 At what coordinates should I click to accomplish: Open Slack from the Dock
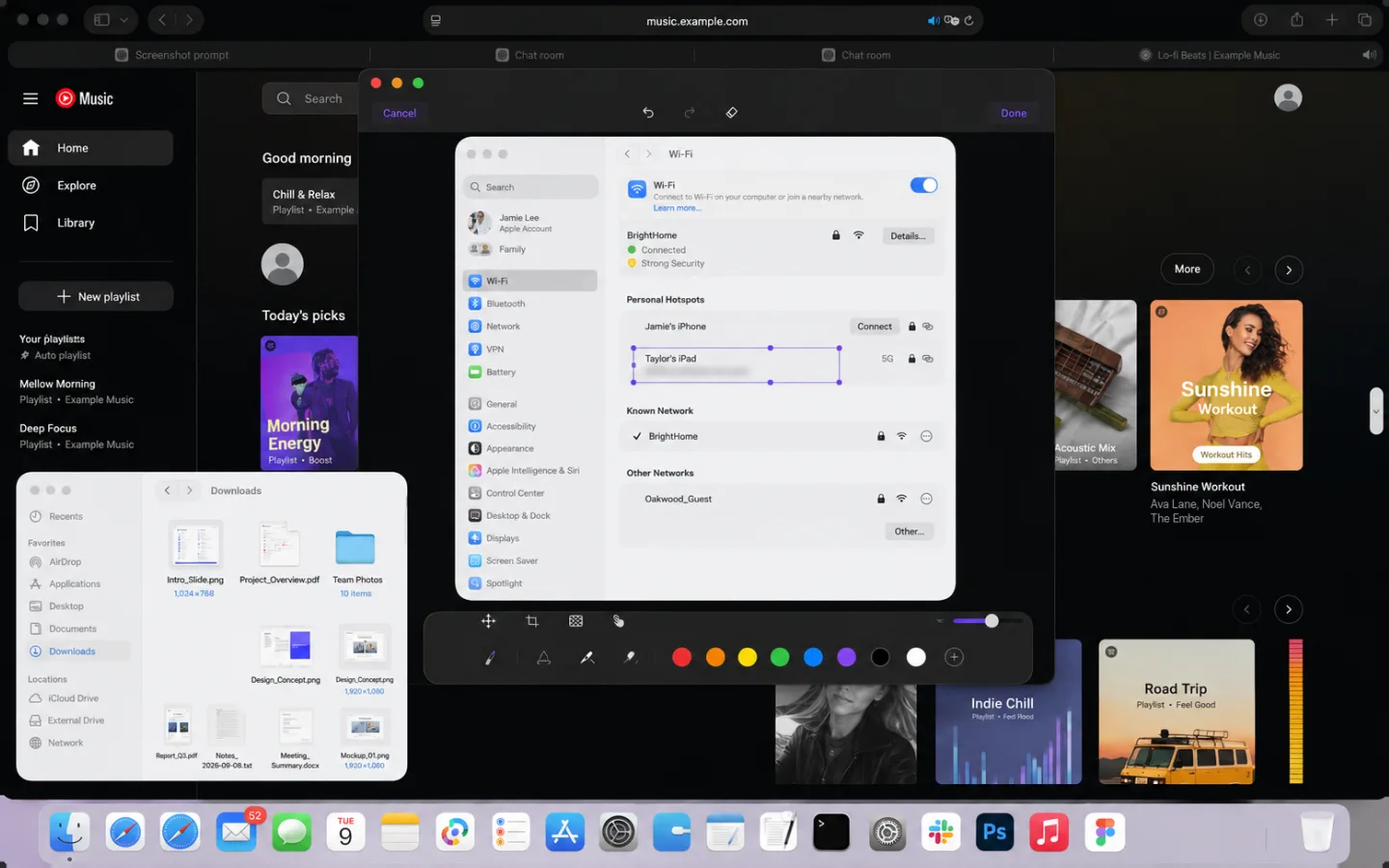940,831
